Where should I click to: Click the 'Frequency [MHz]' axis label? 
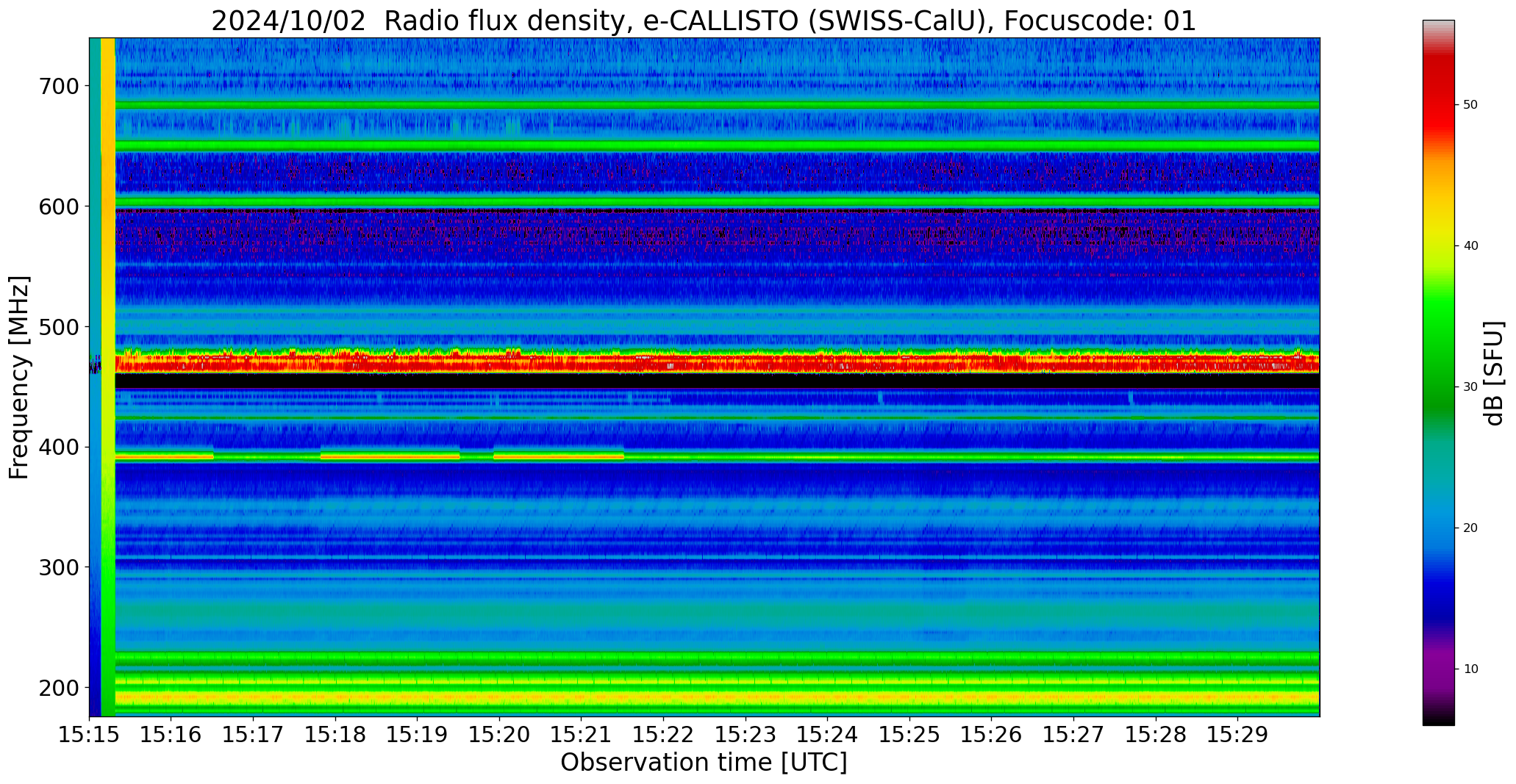pyautogui.click(x=20, y=377)
